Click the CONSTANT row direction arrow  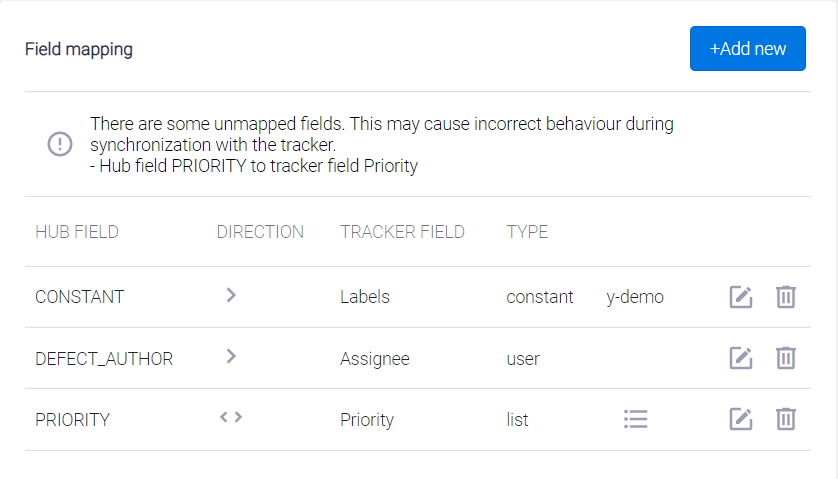point(231,296)
